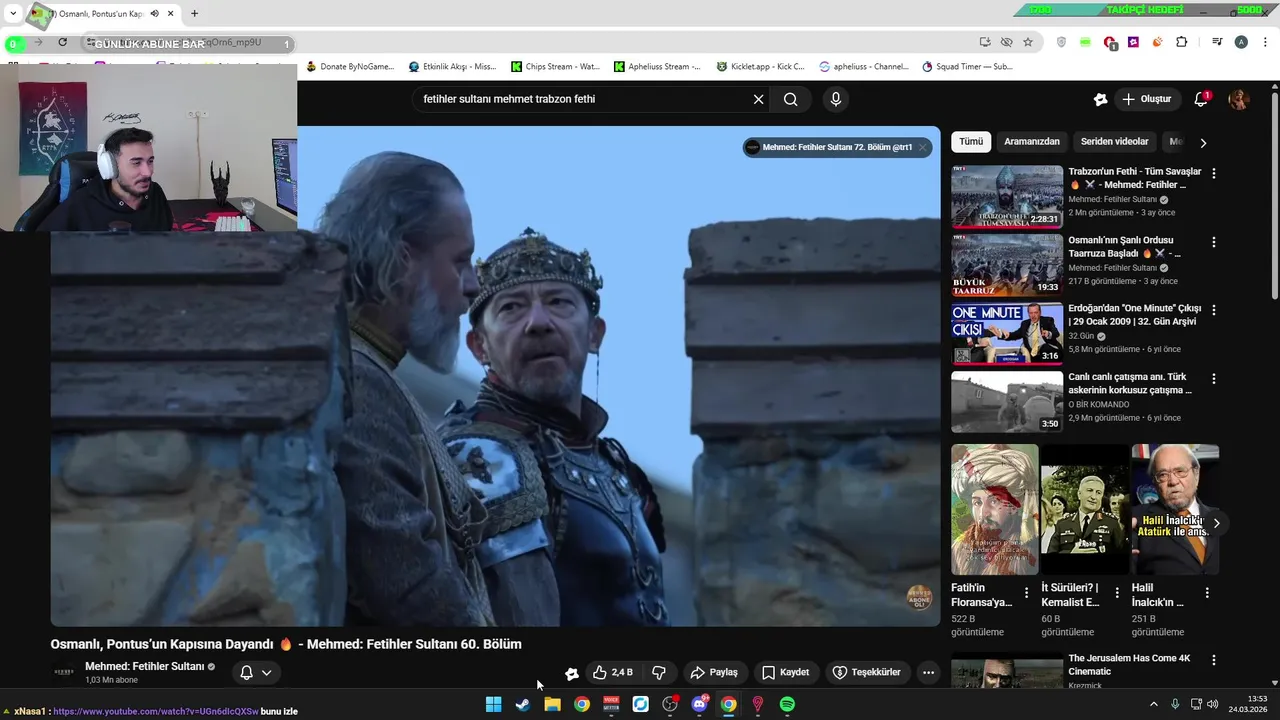Open Fatih'in Floransa'ya short thumbnail
1280x720 pixels.
(x=994, y=509)
